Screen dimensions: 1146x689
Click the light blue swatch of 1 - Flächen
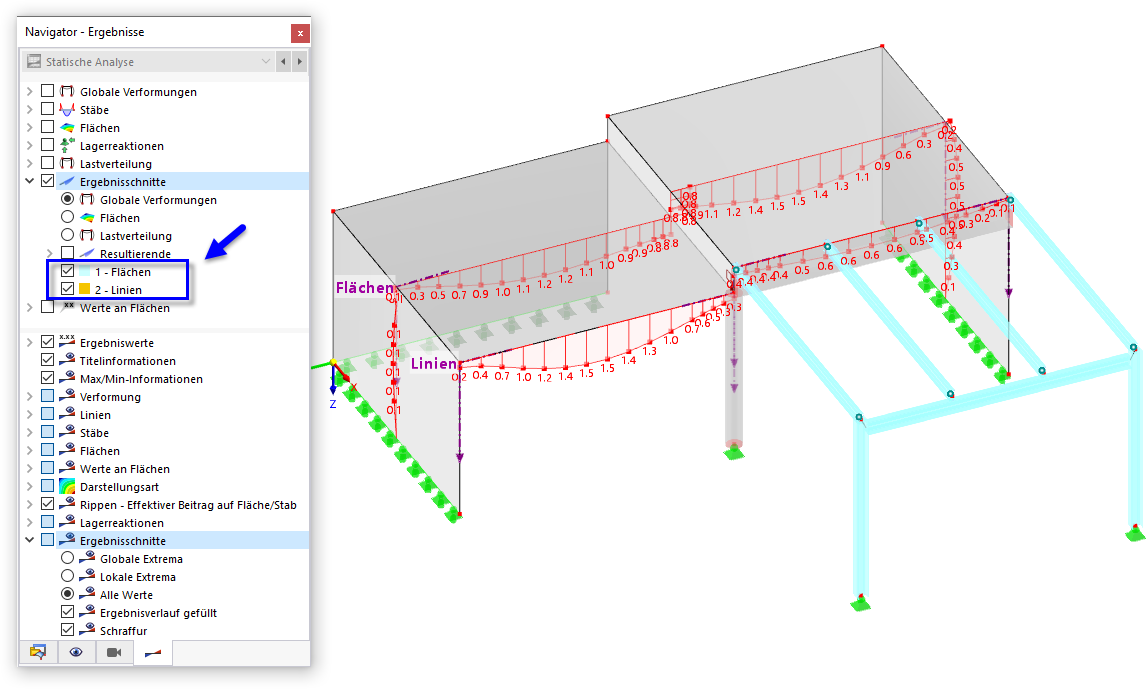coord(84,272)
